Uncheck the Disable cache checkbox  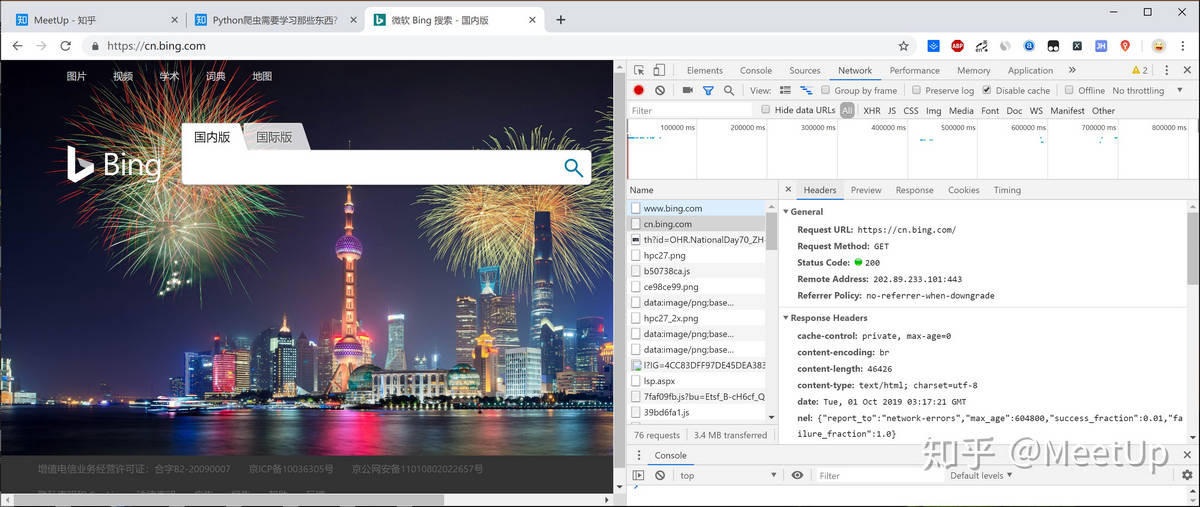coord(986,90)
